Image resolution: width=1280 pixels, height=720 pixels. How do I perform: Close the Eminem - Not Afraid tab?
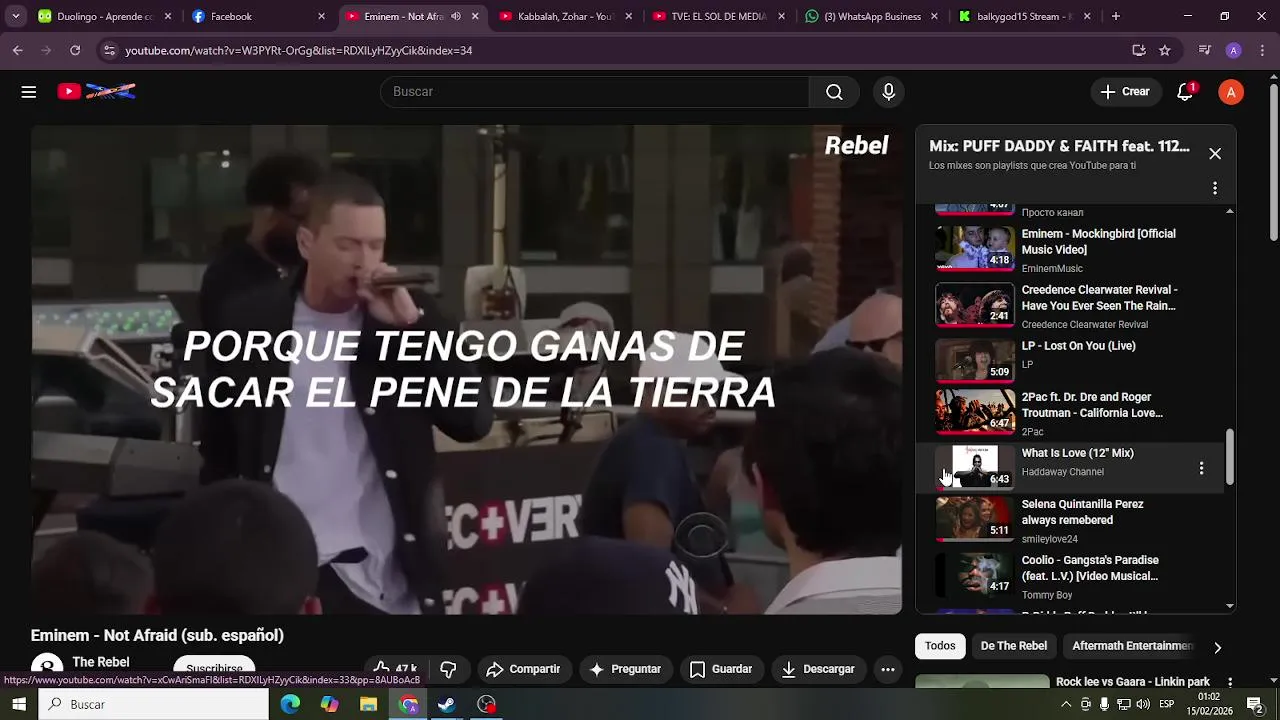475,16
